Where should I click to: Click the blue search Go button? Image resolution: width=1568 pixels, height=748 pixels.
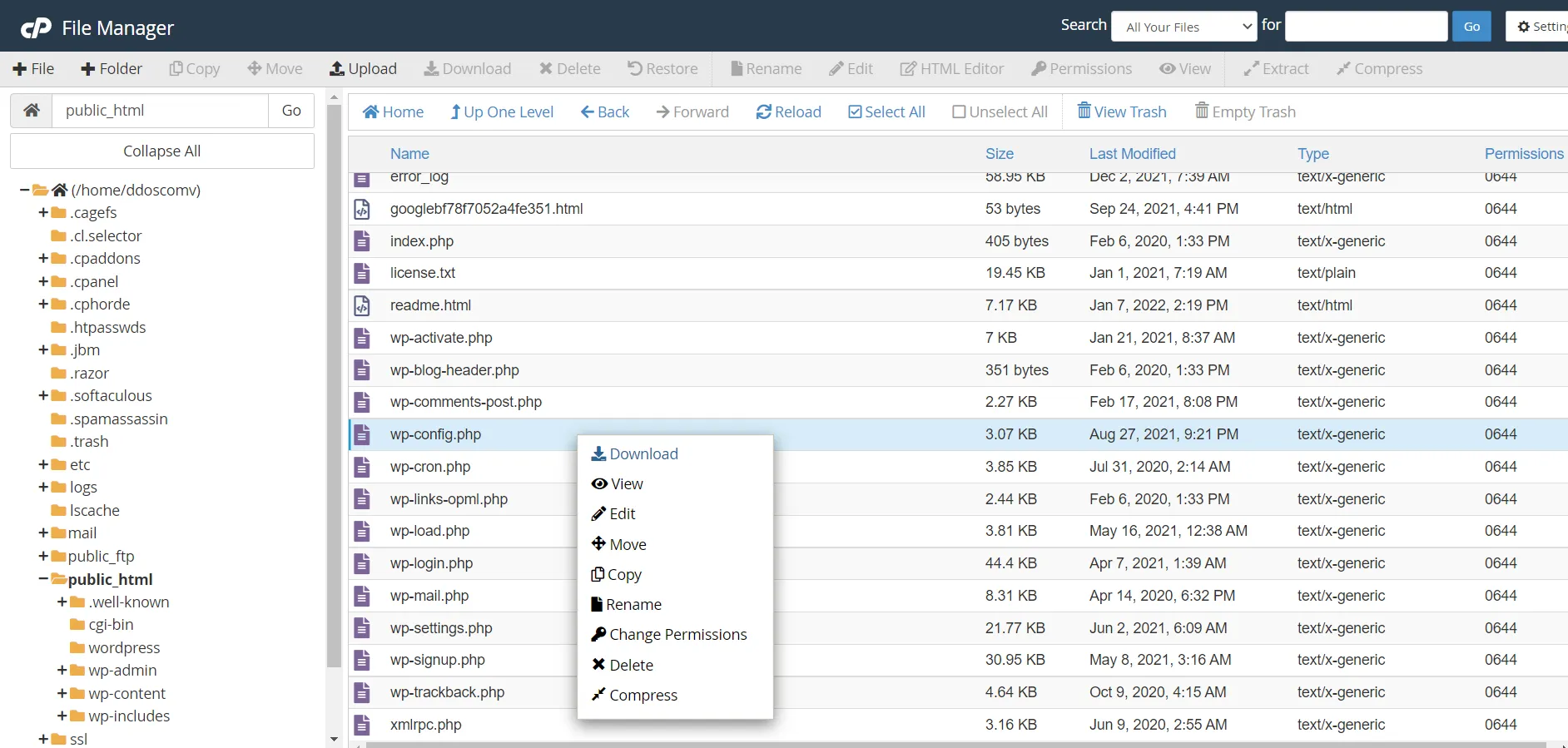coord(1471,27)
